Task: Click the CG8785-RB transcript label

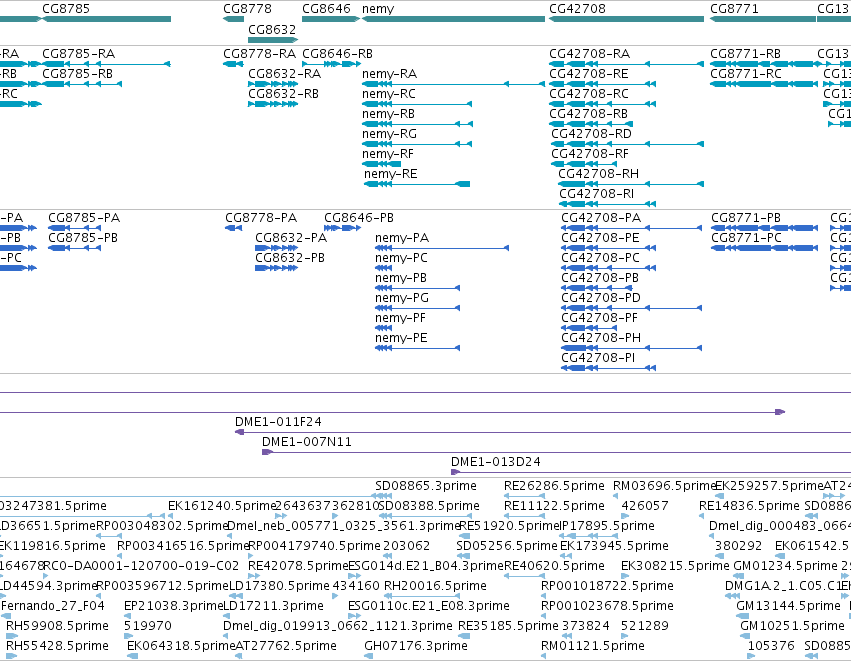Action: (78, 74)
